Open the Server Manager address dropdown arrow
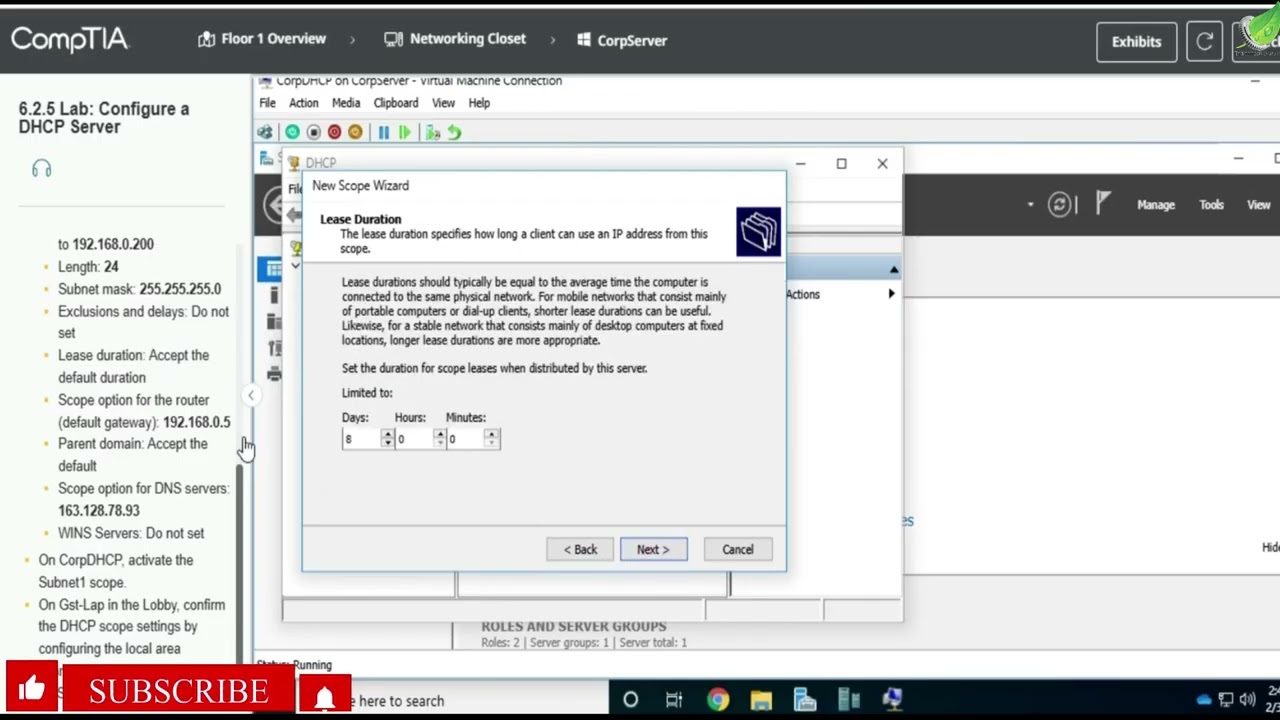This screenshot has width=1280, height=720. click(x=1030, y=205)
